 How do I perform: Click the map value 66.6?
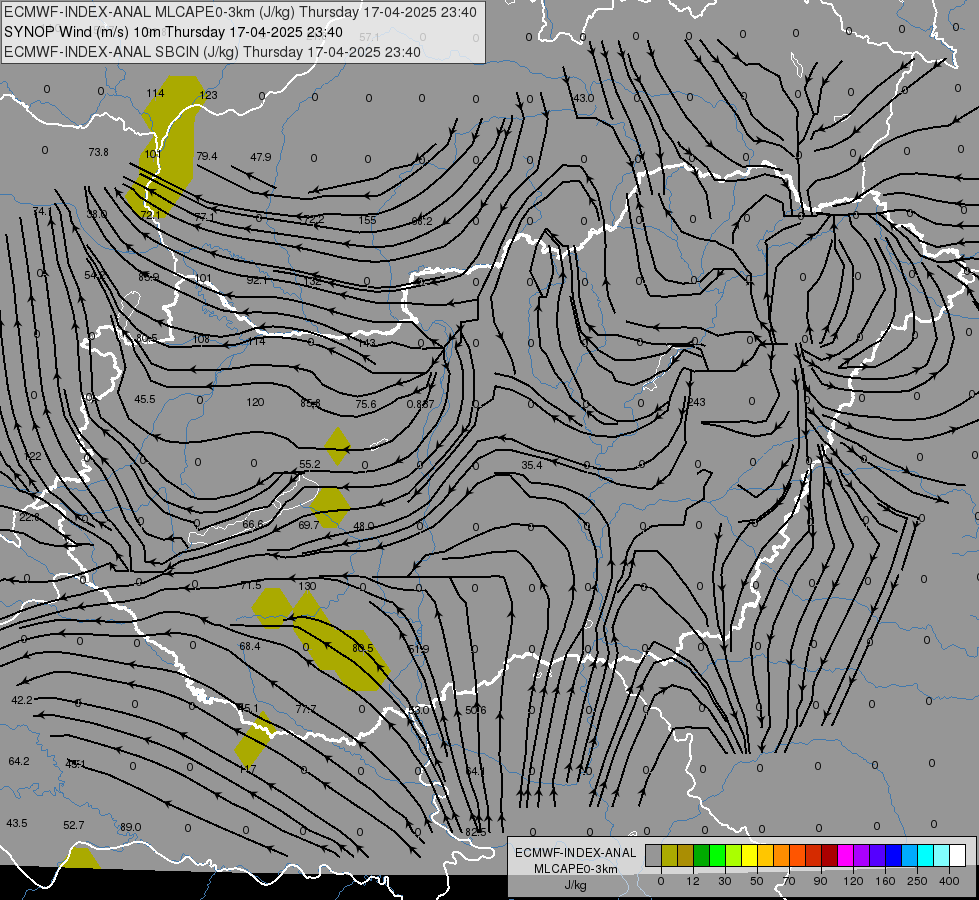[x=253, y=524]
